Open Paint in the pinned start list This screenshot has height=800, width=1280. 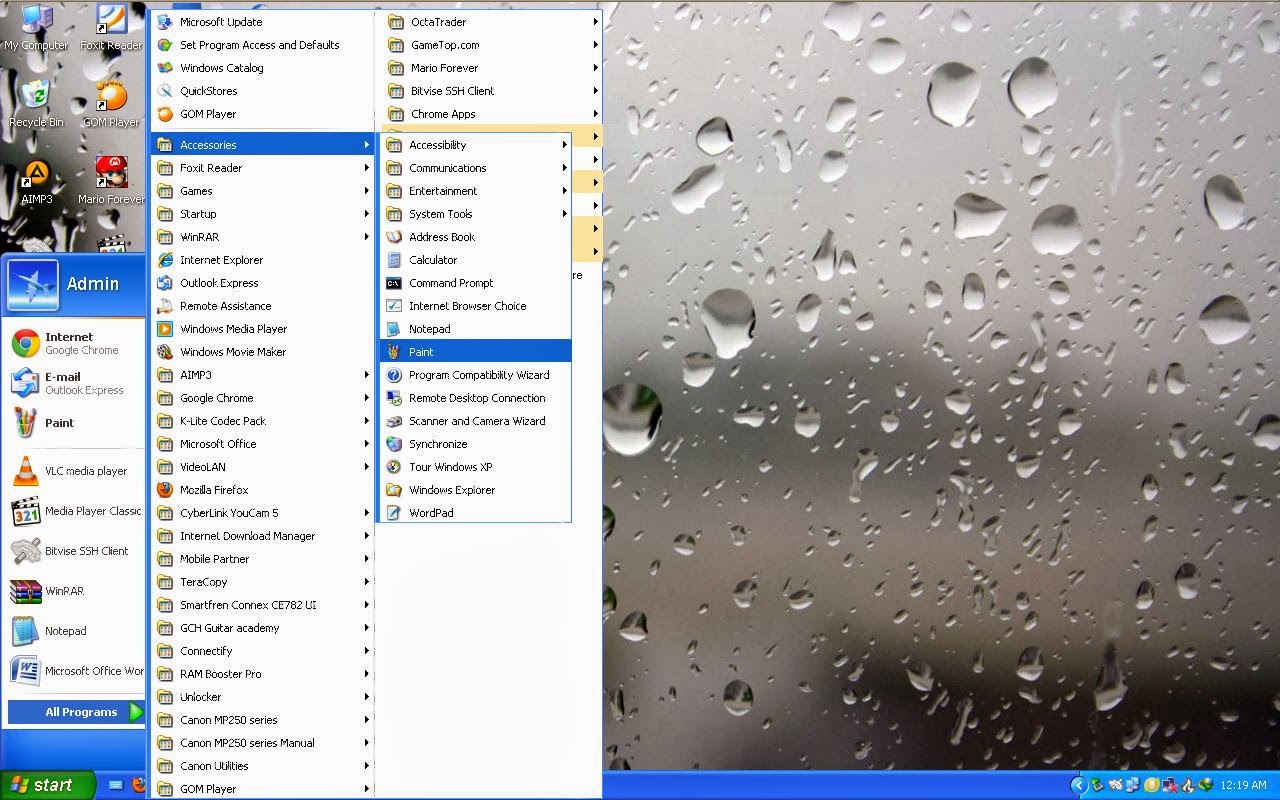click(x=74, y=423)
